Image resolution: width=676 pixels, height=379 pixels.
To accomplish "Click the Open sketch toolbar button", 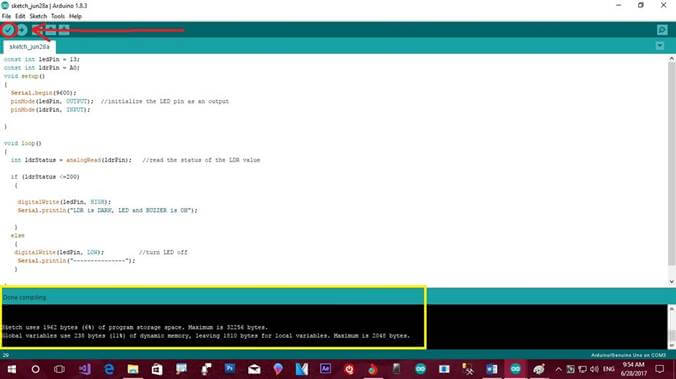I will 51,30.
